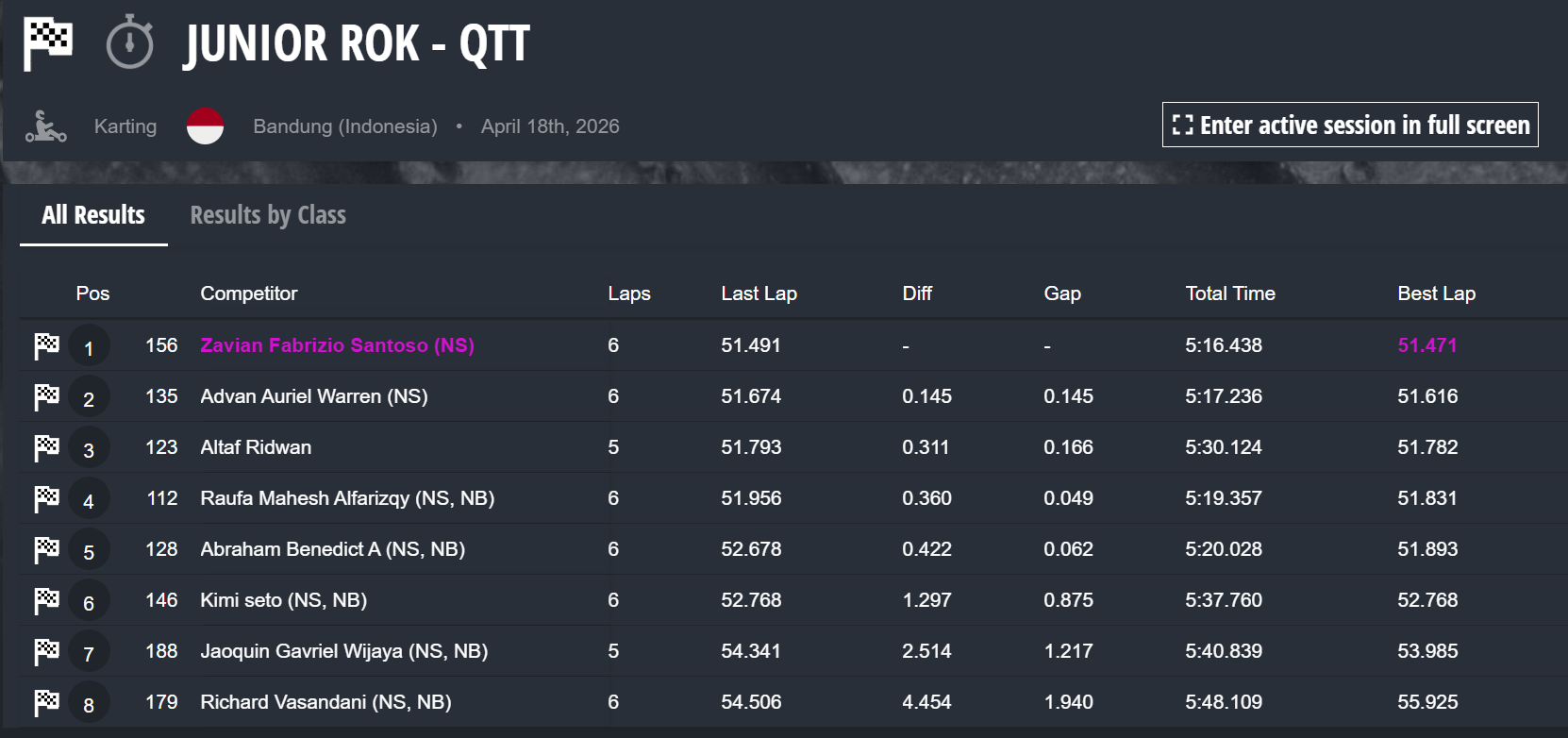Select competitor Advan Auriel Warren

[313, 396]
